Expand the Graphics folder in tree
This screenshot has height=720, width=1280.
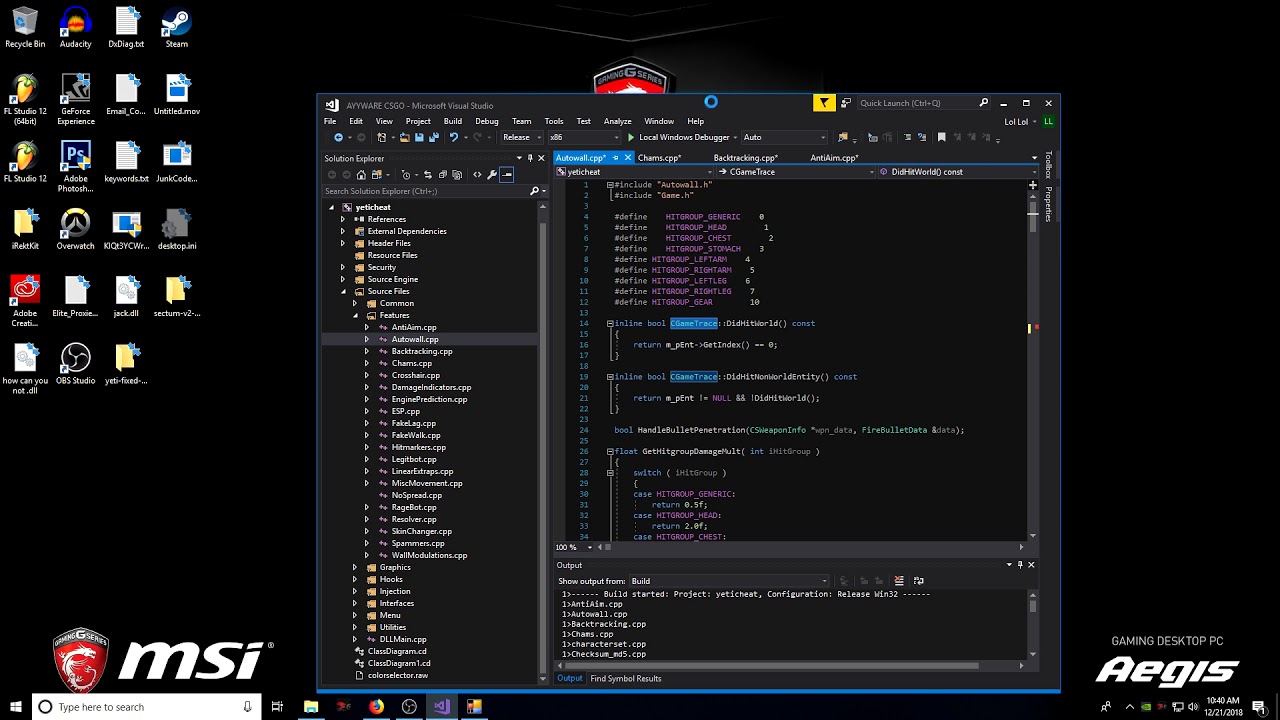coord(355,567)
